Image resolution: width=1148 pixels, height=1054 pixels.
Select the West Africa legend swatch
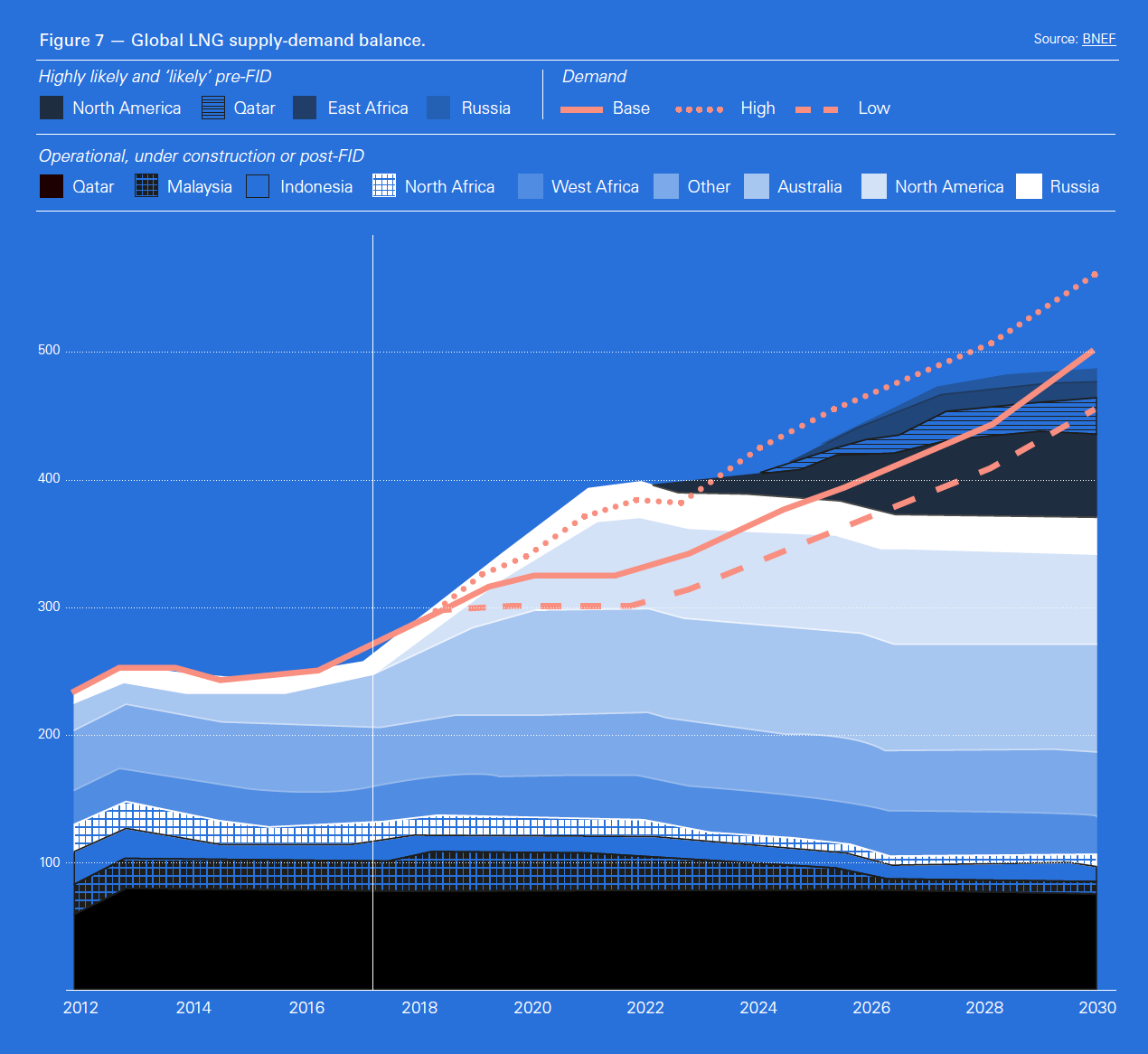(531, 187)
